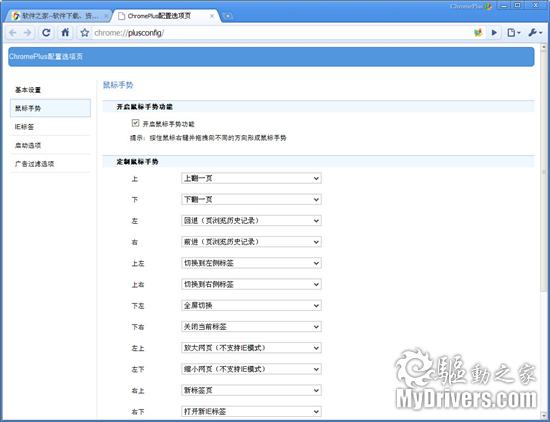Click the ChromePlus配置选项页 header text
Viewport: 550px width, 422px height.
(46, 56)
